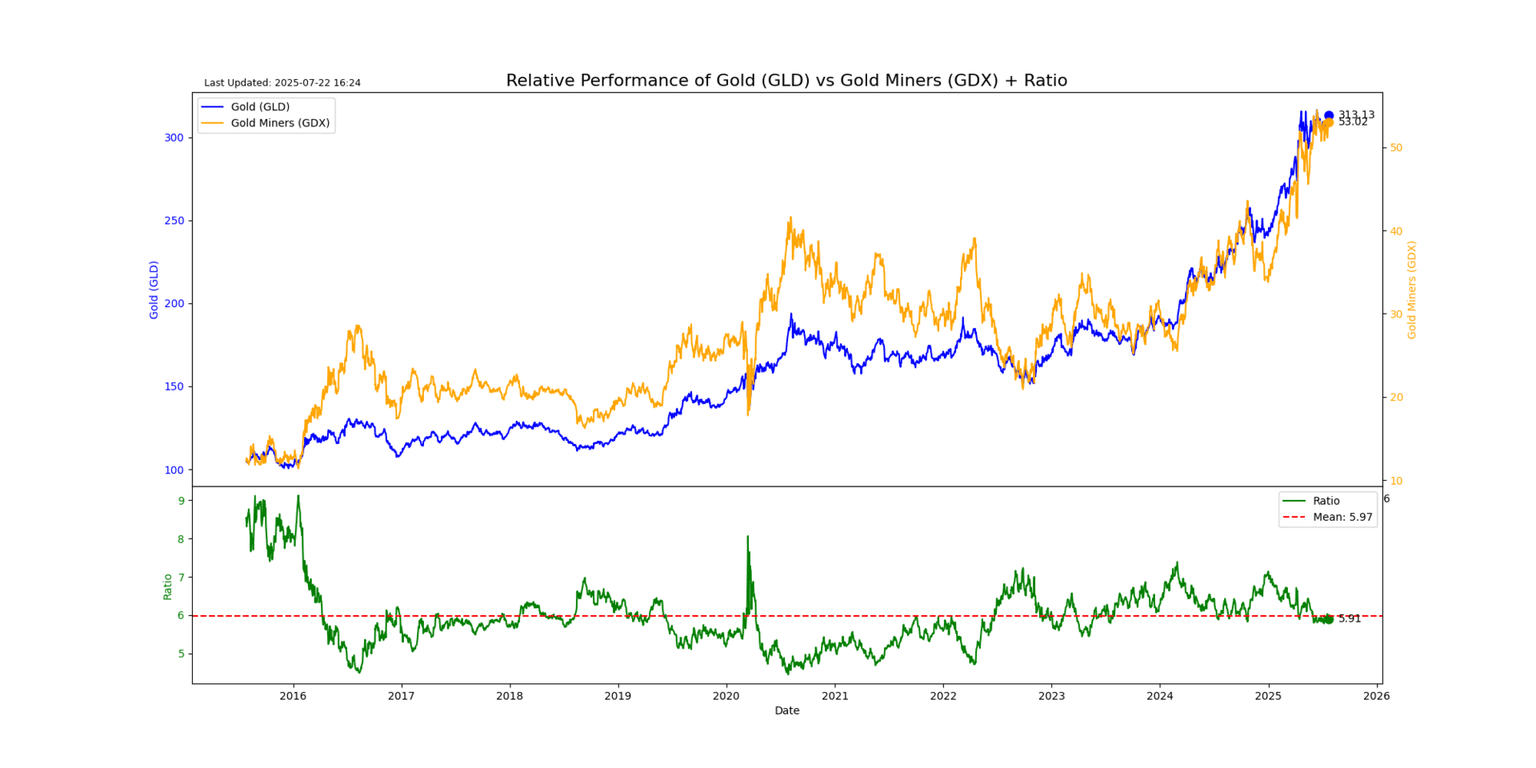
Task: Click the 7 tick on the Ratio axis
Action: pyautogui.click(x=181, y=578)
